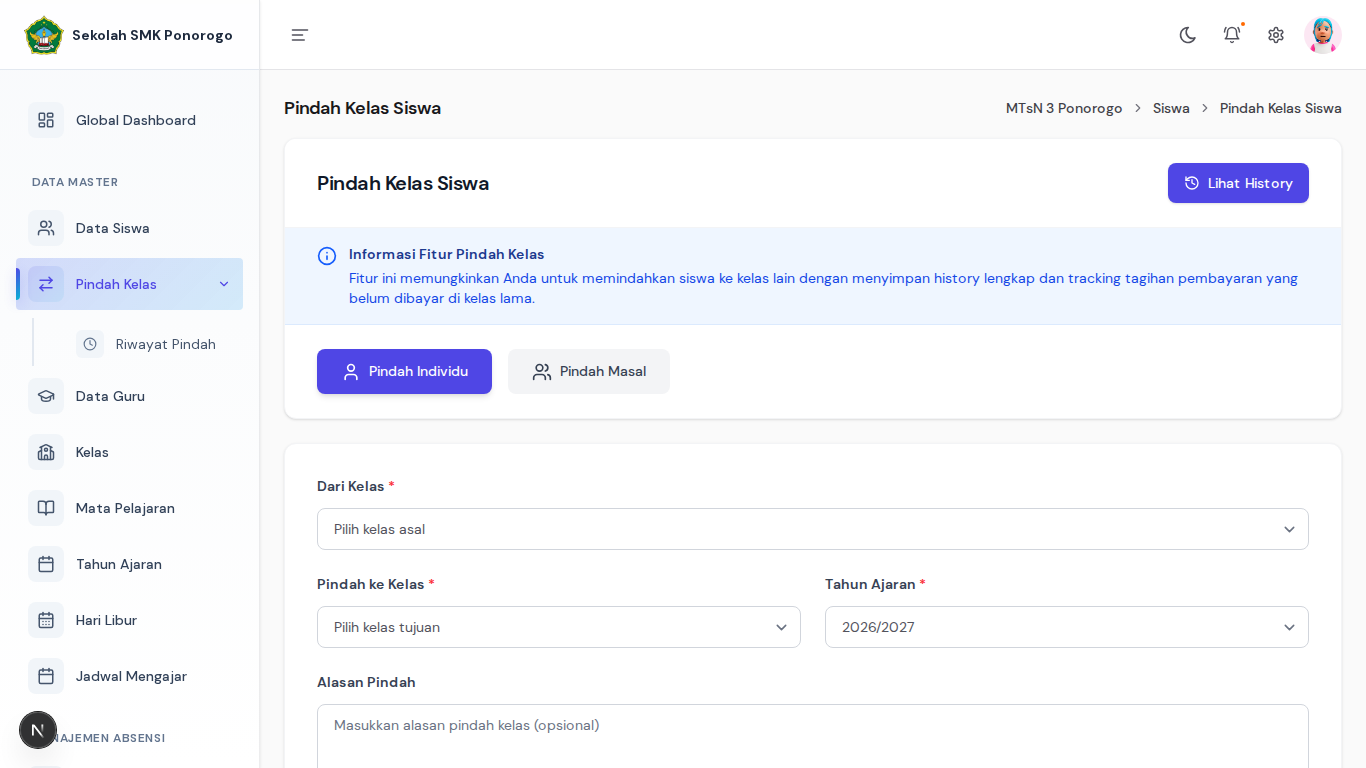Open Kelas menu label

tap(92, 452)
